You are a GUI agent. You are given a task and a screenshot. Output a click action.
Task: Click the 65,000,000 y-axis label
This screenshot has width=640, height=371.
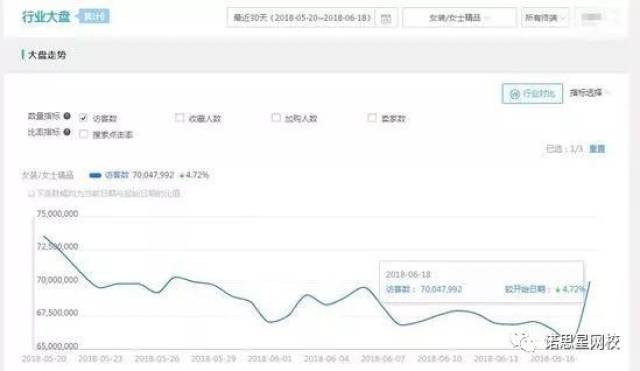57,346
